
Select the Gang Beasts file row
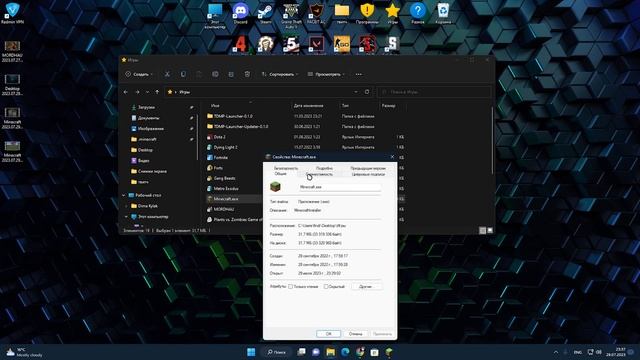234,178
